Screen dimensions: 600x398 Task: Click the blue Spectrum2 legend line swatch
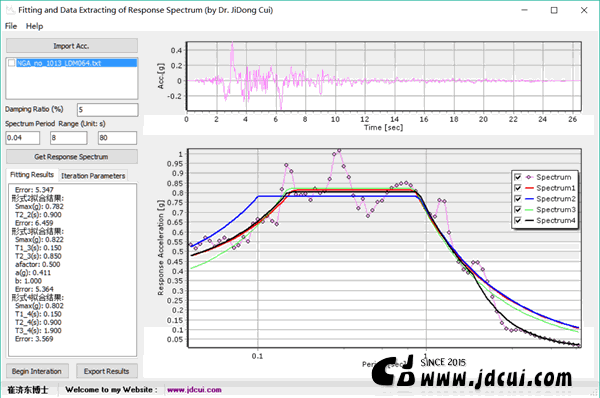click(x=529, y=199)
